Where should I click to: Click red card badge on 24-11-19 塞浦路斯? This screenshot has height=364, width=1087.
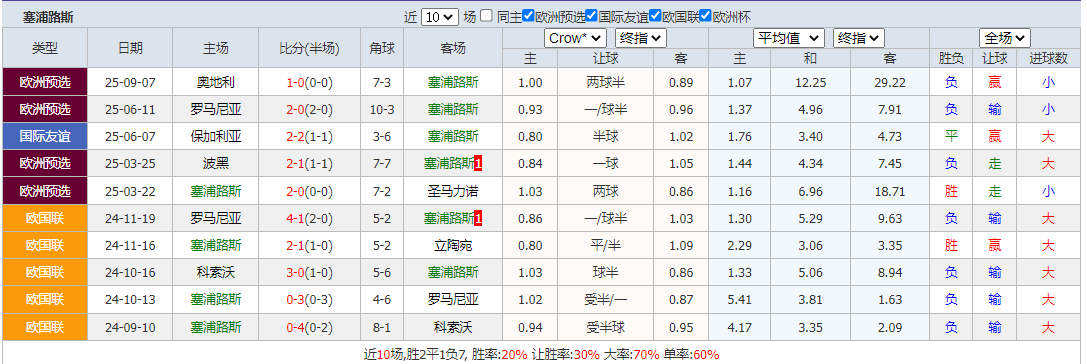click(478, 219)
